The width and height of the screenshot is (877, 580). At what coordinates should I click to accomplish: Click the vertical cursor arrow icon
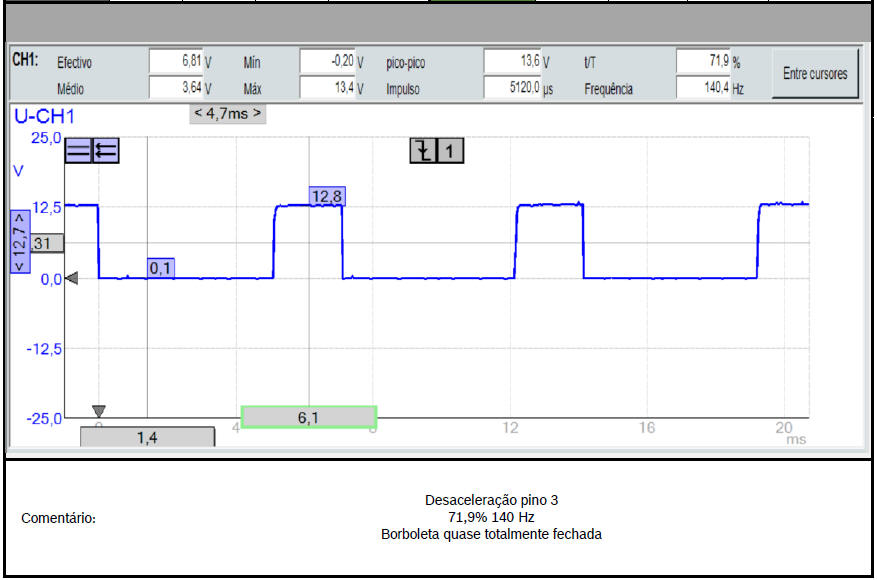(105, 151)
